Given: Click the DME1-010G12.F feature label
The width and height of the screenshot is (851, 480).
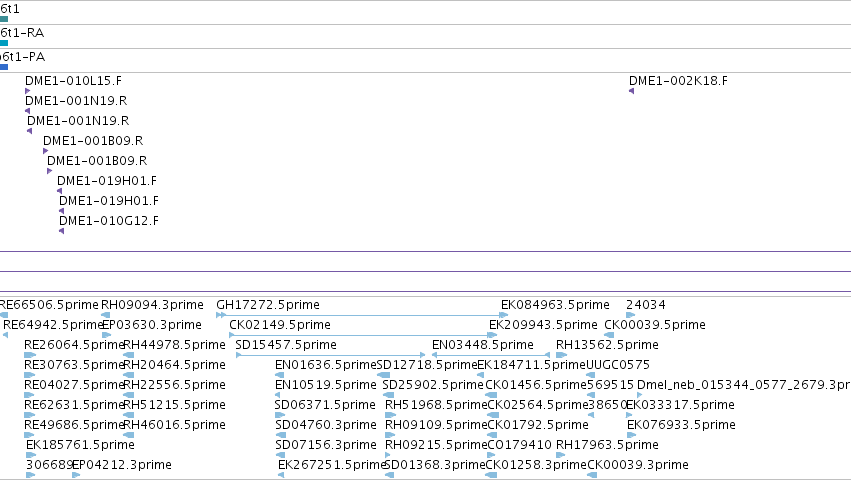Looking at the screenshot, I should (x=109, y=220).
